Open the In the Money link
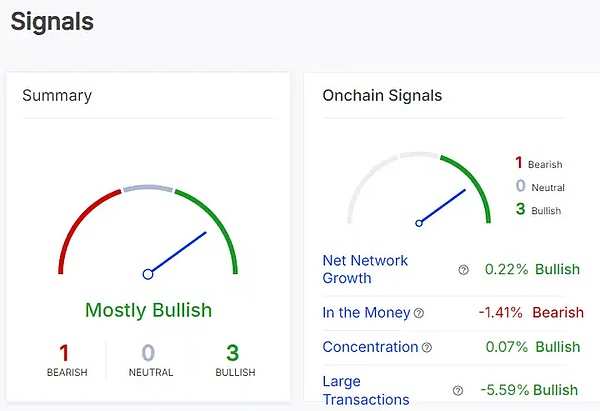The width and height of the screenshot is (600, 411). pyautogui.click(x=366, y=313)
